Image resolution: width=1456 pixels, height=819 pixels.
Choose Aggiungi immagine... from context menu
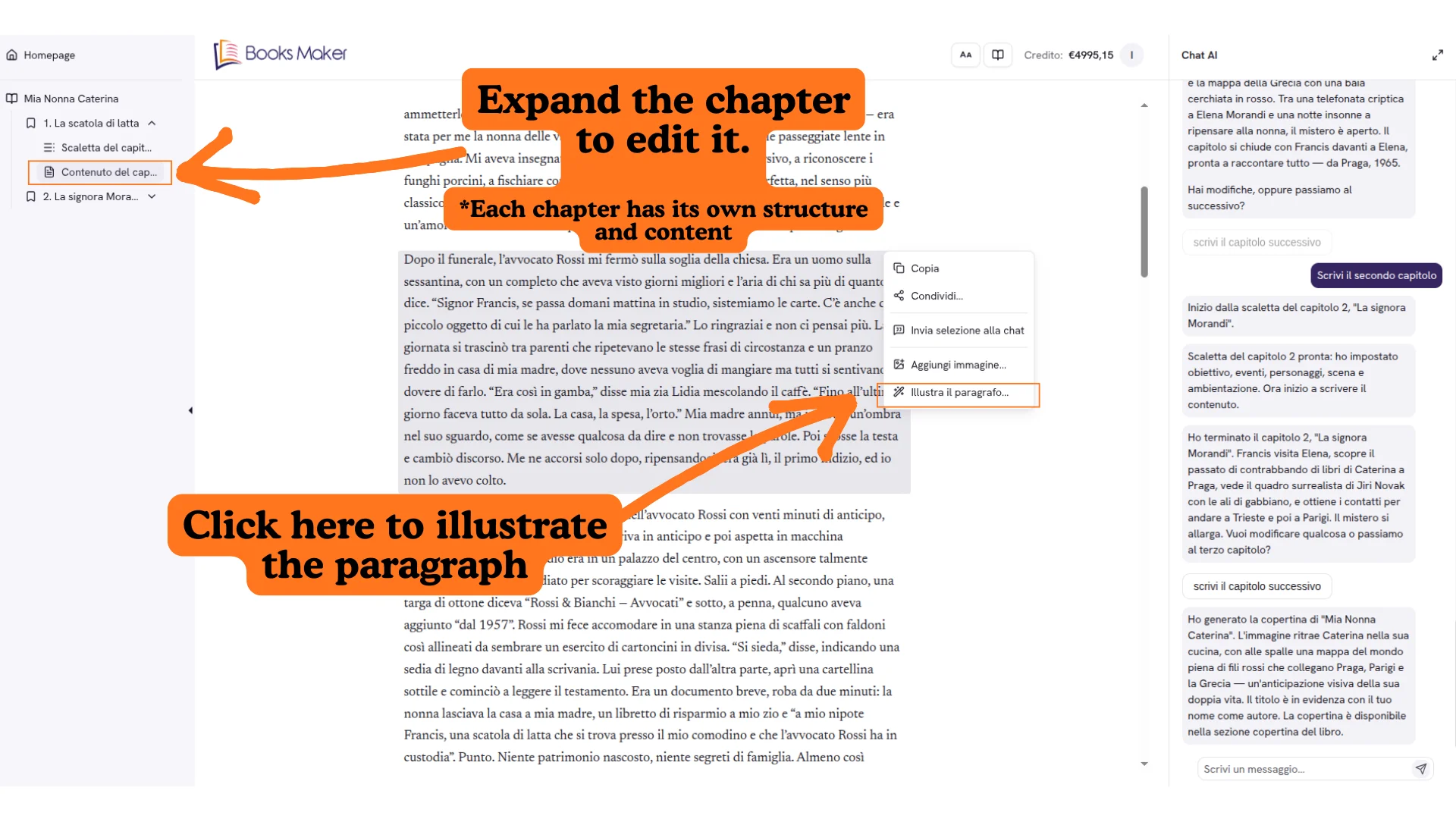click(x=959, y=365)
